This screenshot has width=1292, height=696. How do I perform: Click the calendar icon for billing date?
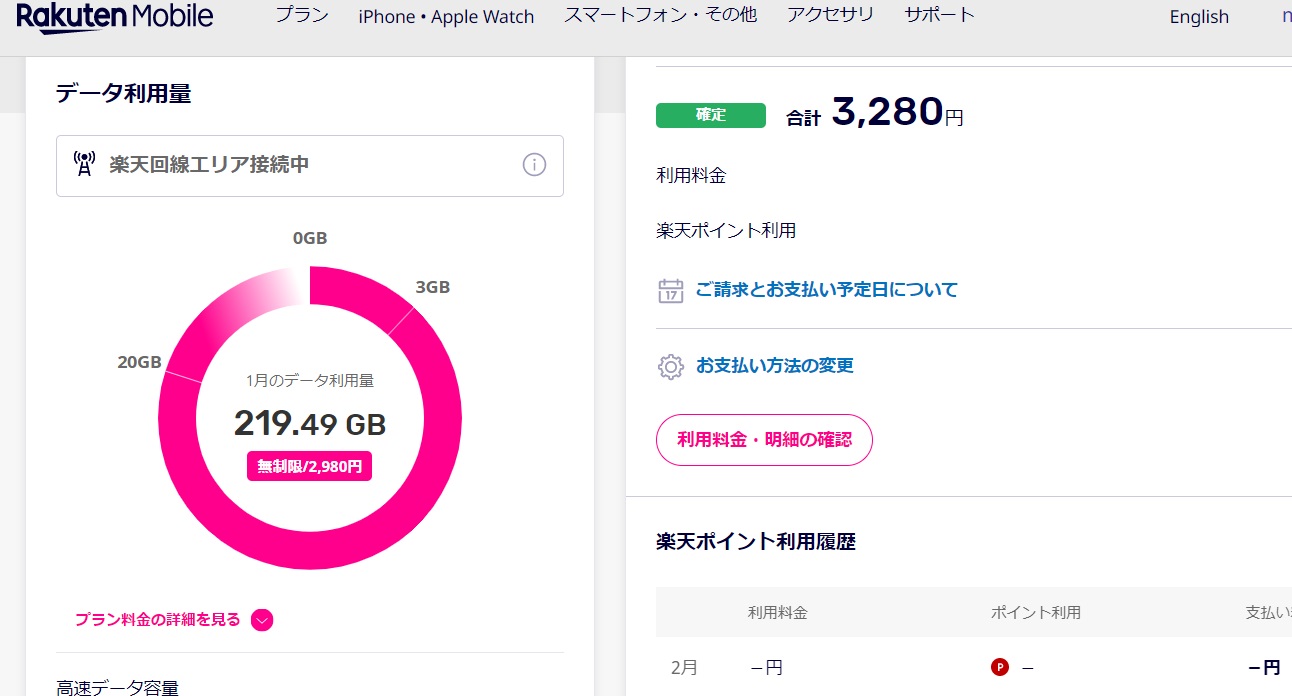tap(670, 290)
